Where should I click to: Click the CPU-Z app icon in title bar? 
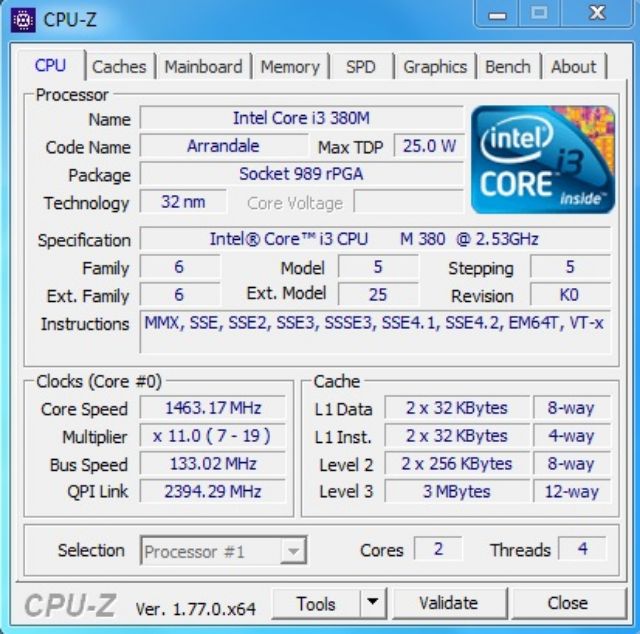coord(23,19)
